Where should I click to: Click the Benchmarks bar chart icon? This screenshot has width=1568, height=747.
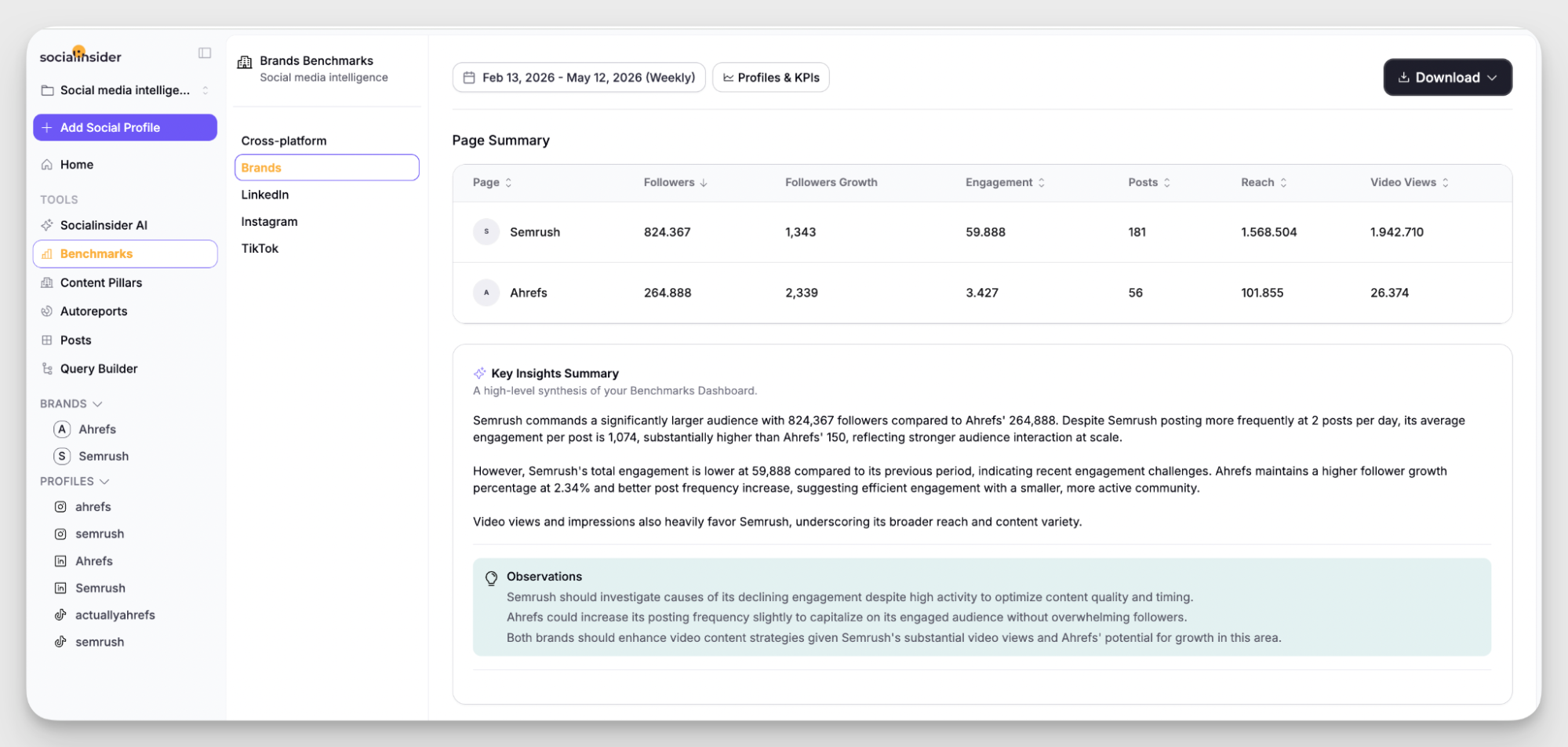pyautogui.click(x=47, y=254)
